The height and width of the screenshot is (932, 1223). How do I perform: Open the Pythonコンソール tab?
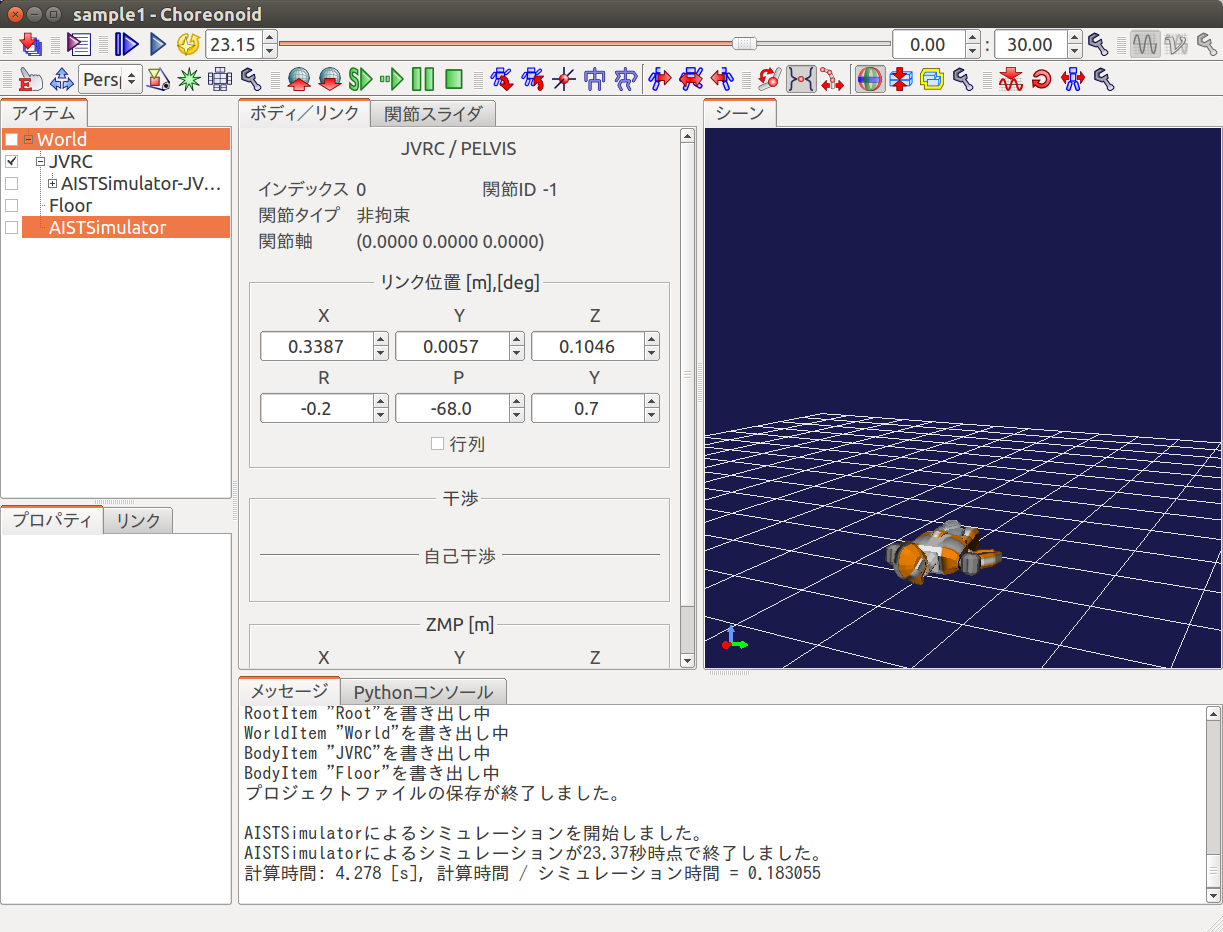[422, 691]
